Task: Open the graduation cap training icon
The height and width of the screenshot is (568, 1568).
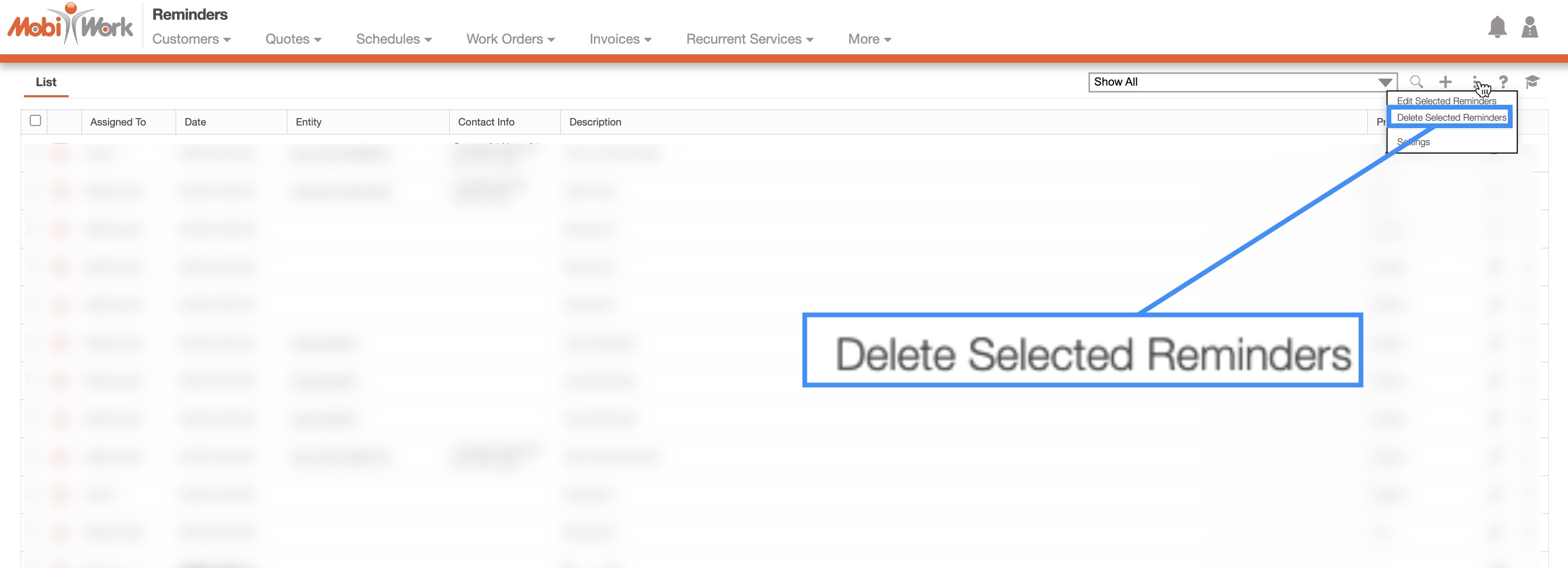Action: tap(1532, 81)
